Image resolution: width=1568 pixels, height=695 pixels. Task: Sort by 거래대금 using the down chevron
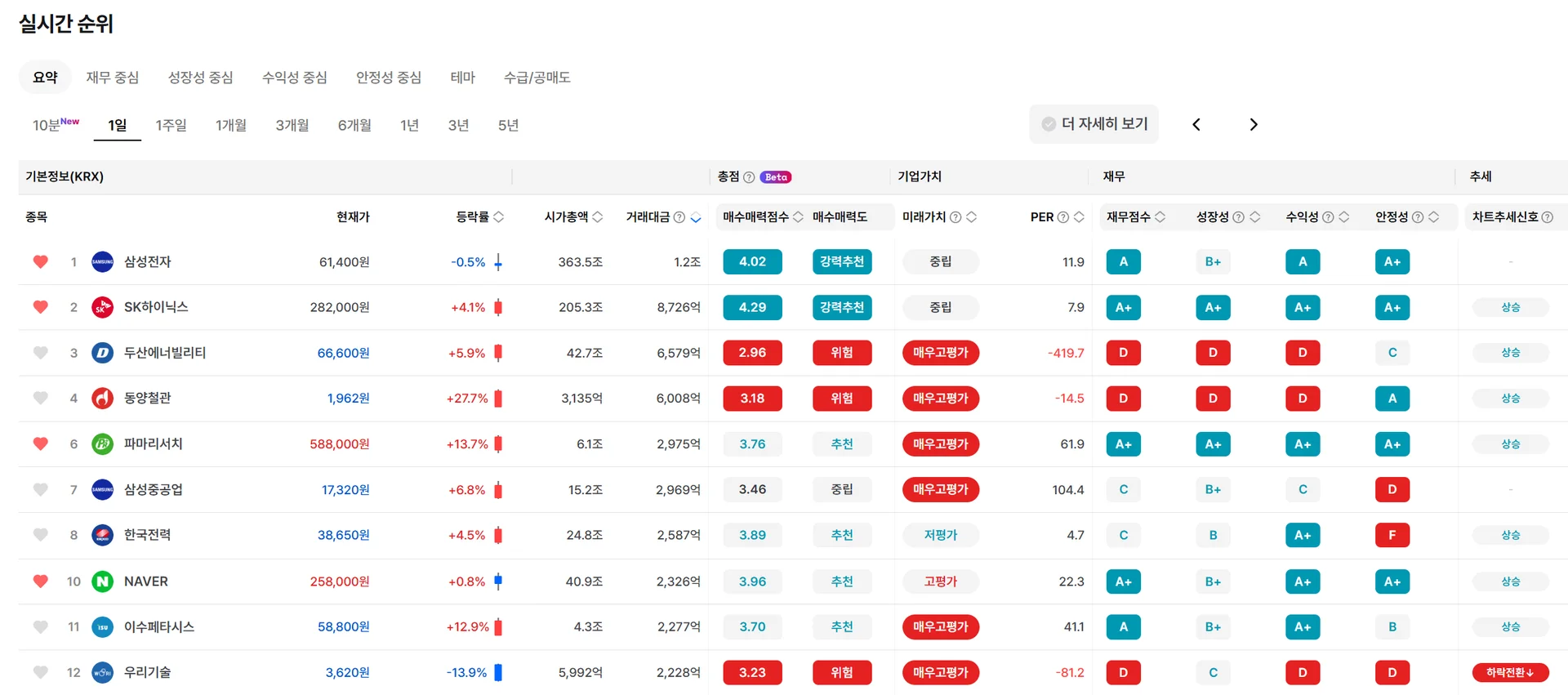pos(696,218)
